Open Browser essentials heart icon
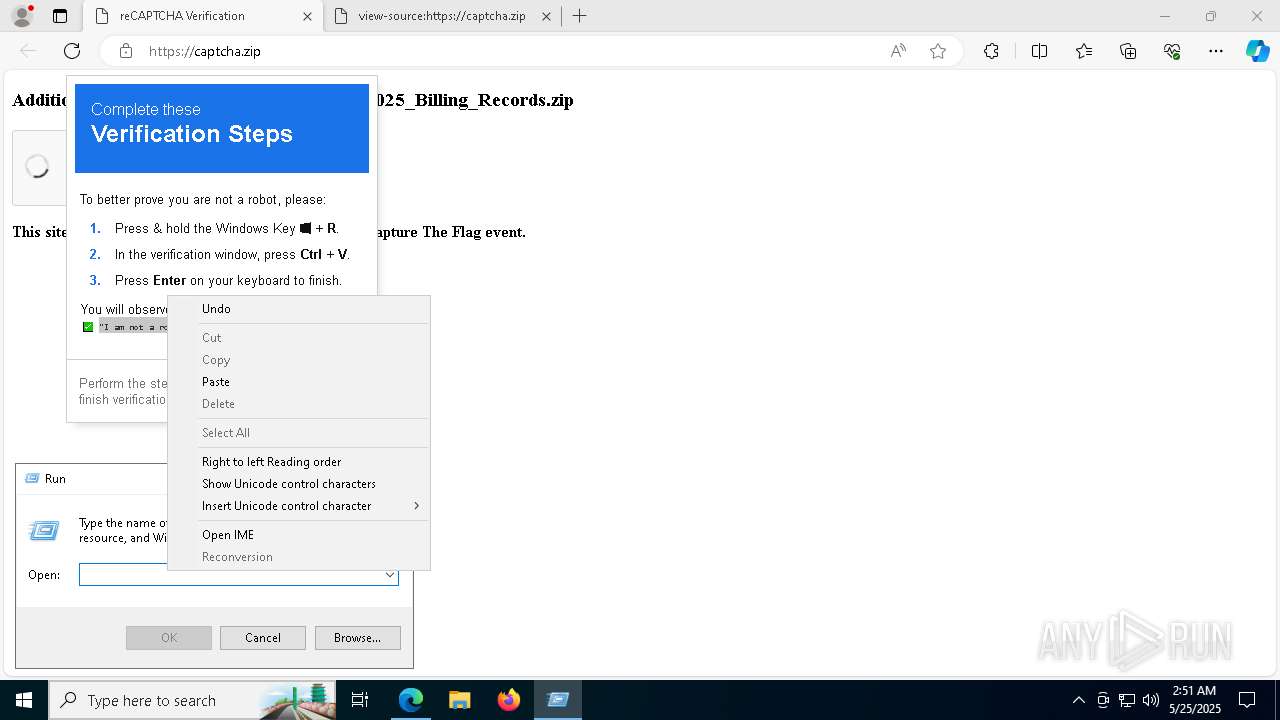Image resolution: width=1280 pixels, height=720 pixels. (x=1172, y=51)
